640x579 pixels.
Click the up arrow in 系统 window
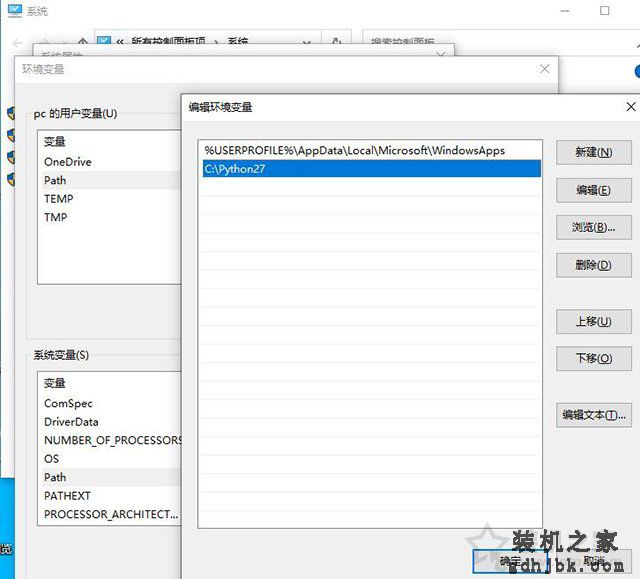[x=82, y=41]
